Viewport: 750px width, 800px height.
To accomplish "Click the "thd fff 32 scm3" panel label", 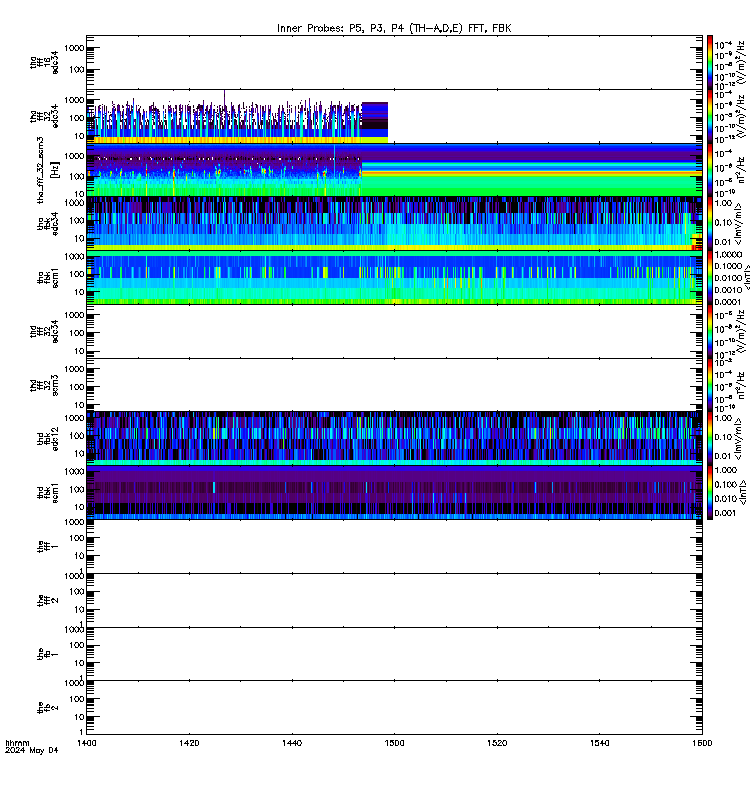I will (44, 385).
